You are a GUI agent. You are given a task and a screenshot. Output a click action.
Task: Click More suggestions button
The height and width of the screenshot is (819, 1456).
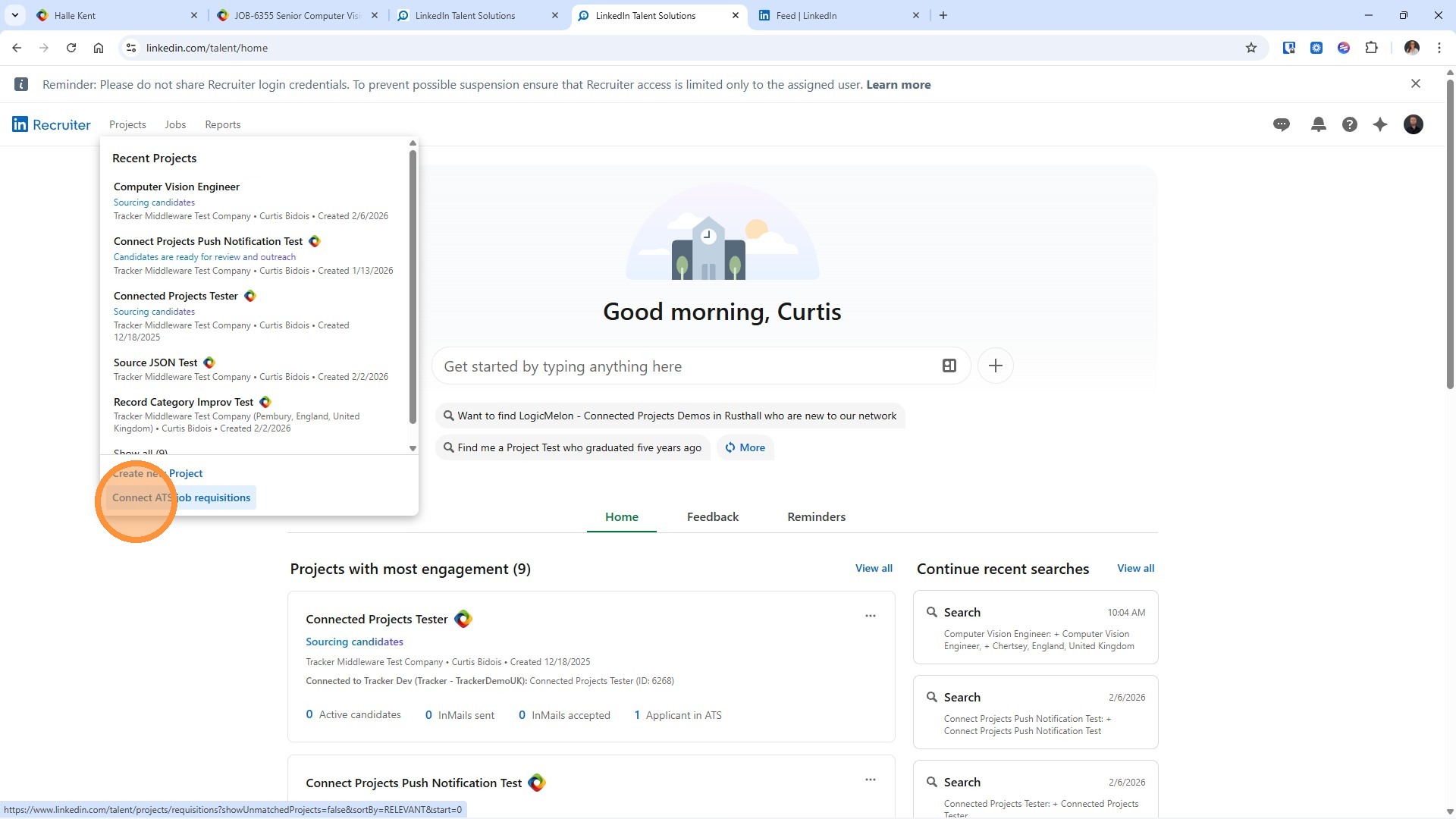click(745, 447)
